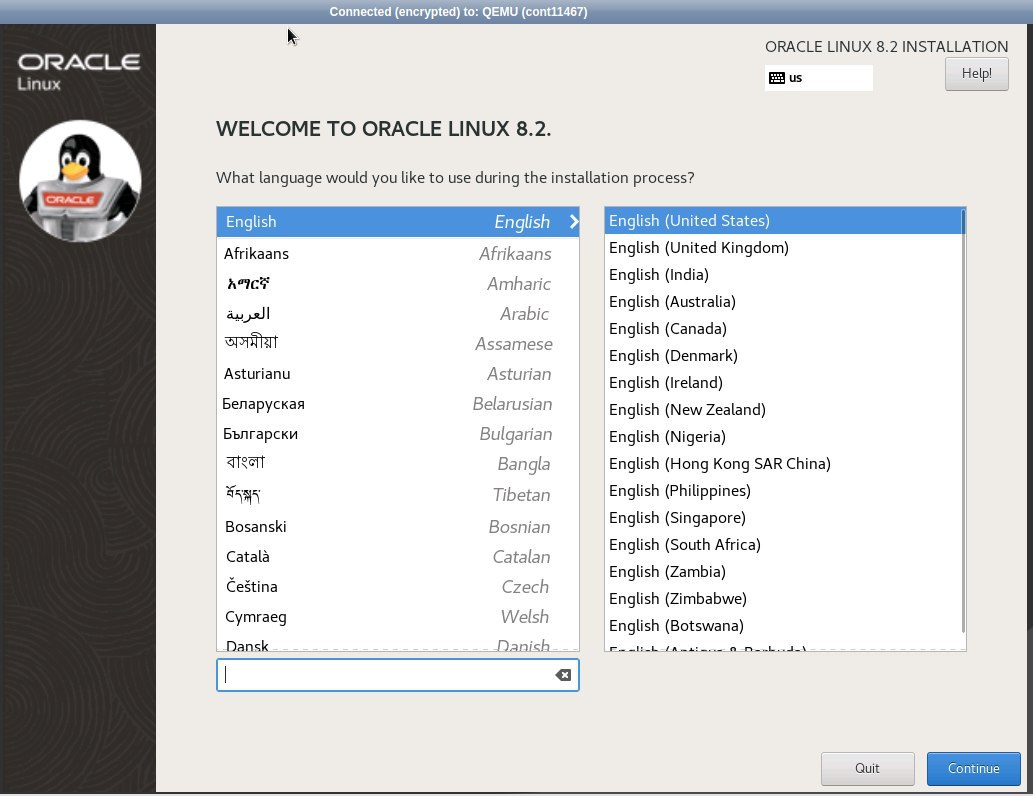Select Bulgarian language row
1033x796 pixels.
tap(398, 434)
